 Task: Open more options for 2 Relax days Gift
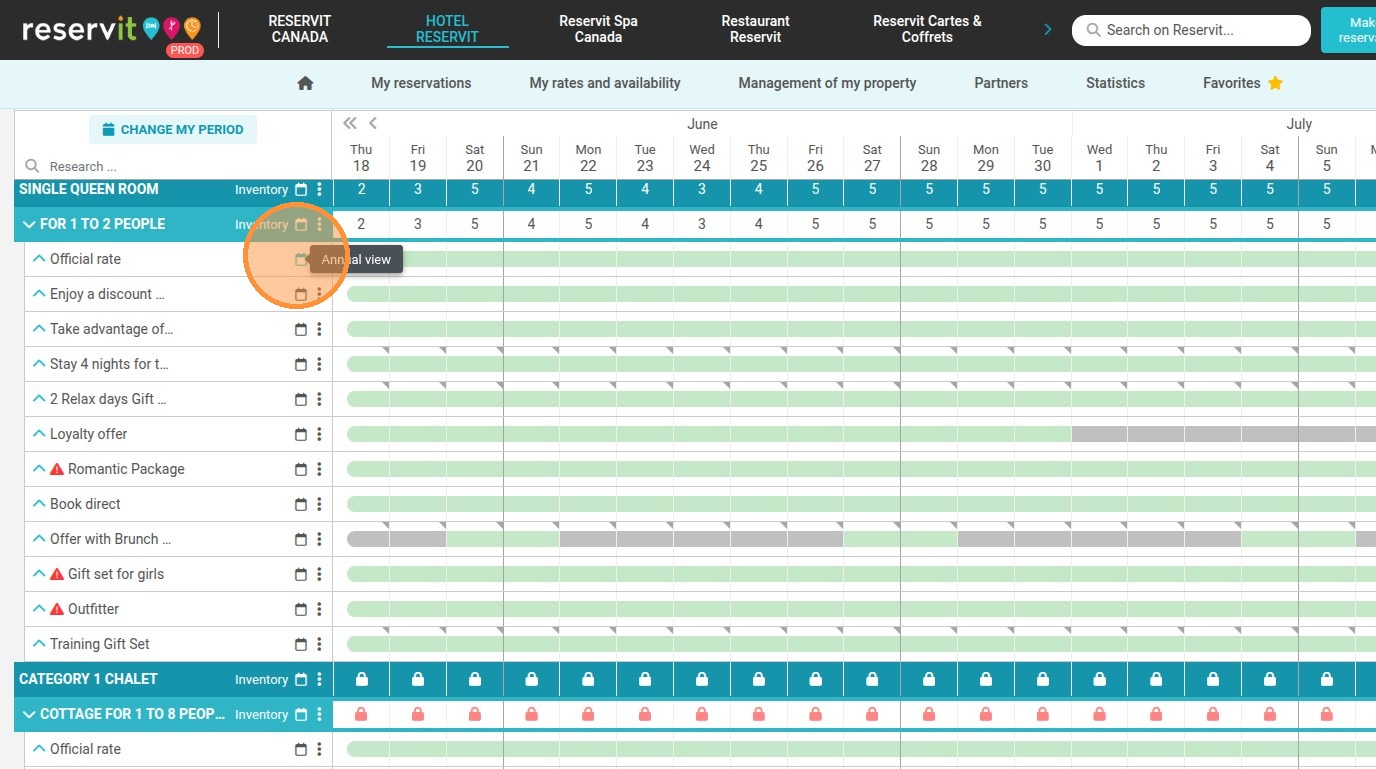319,400
